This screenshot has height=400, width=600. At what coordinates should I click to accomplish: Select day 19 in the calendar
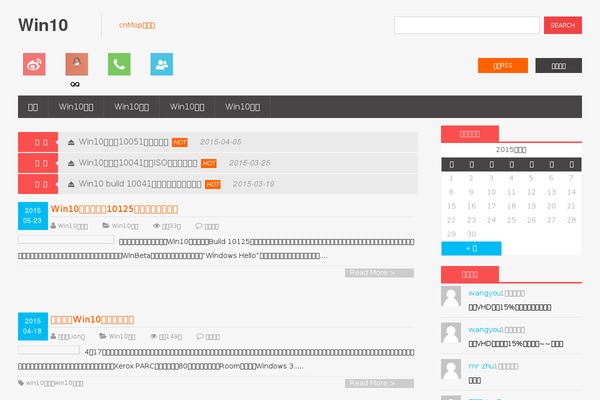point(531,206)
